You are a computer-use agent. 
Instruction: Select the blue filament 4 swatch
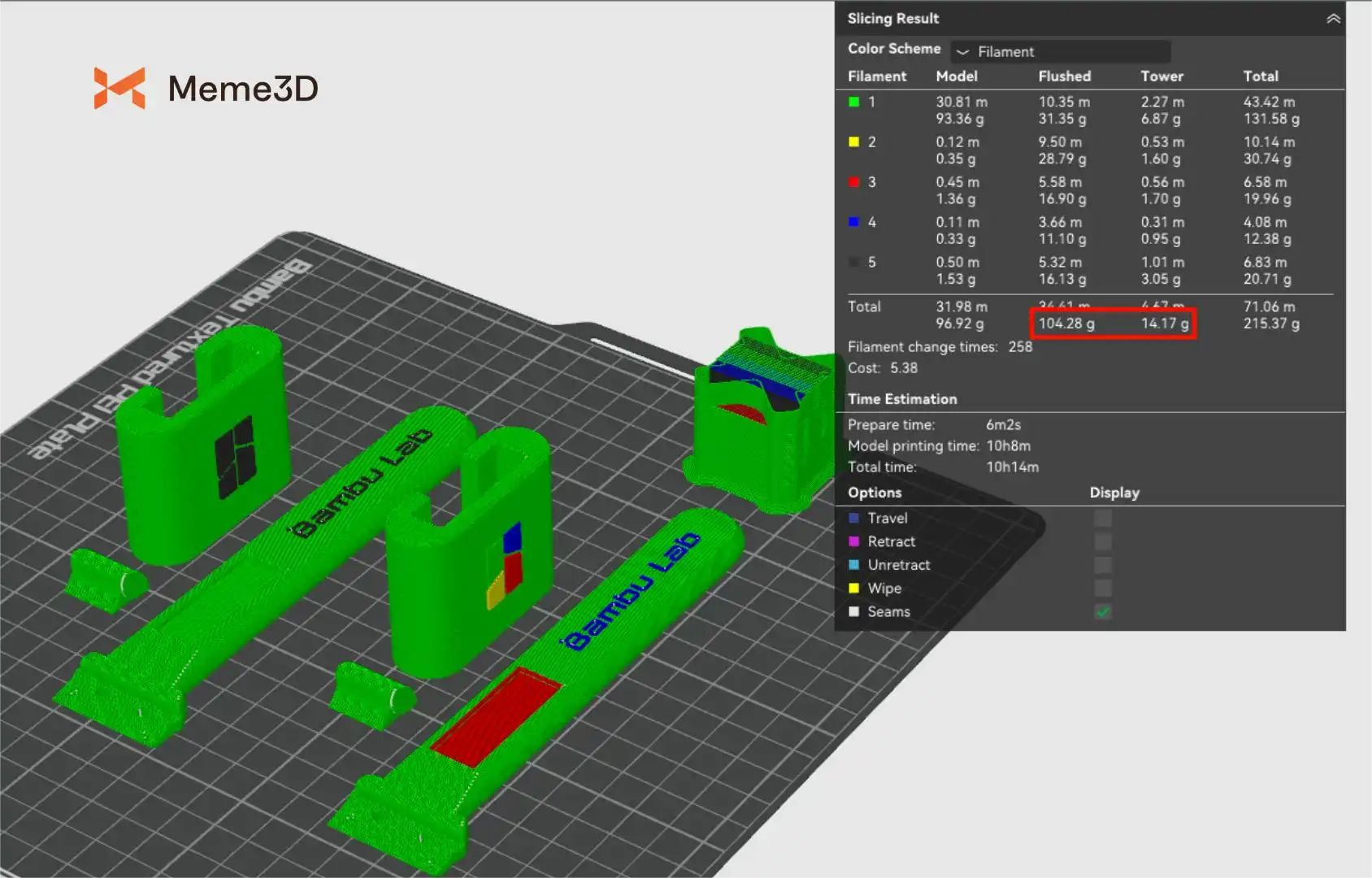854,222
